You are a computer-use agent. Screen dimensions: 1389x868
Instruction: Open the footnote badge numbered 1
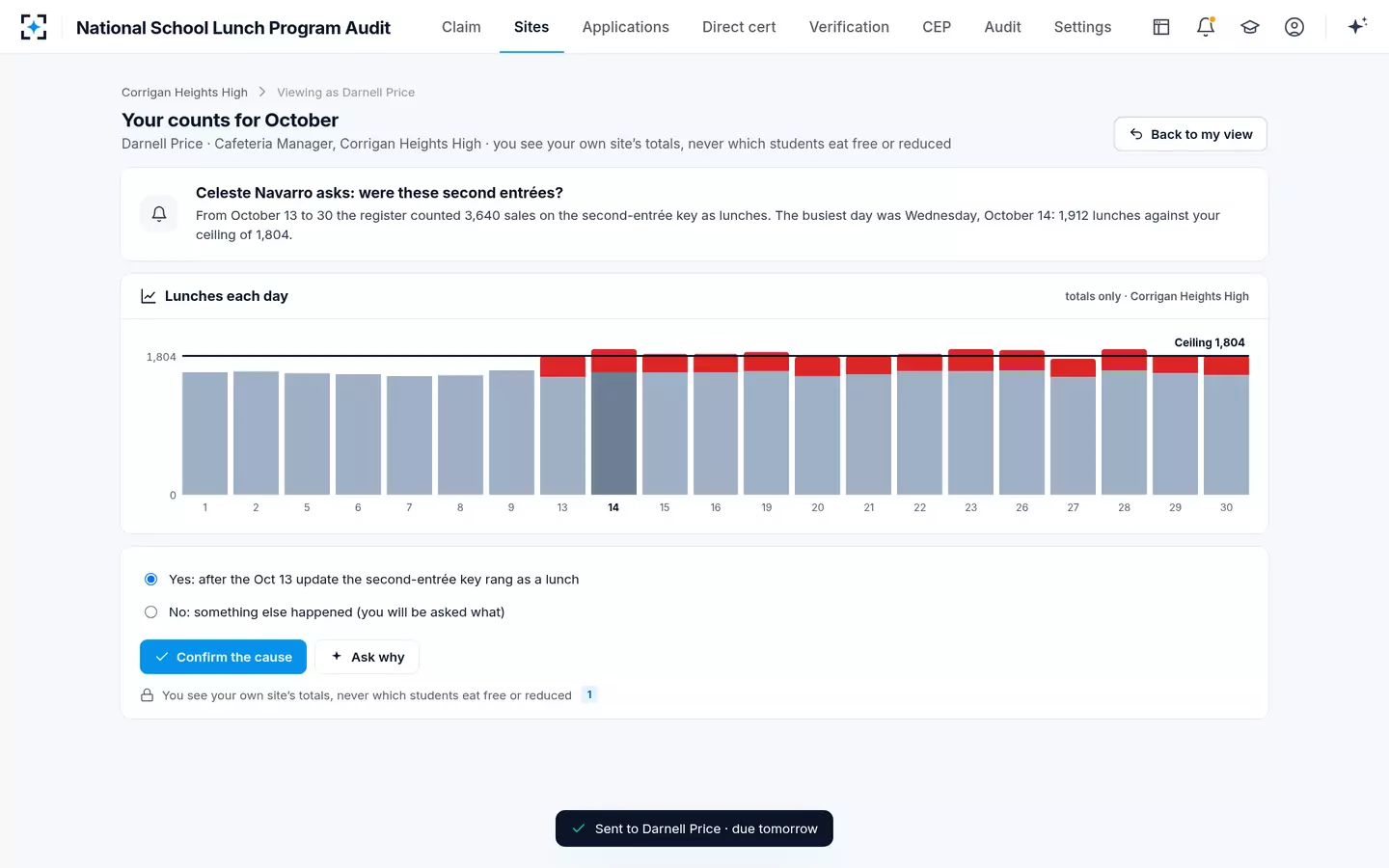589,694
